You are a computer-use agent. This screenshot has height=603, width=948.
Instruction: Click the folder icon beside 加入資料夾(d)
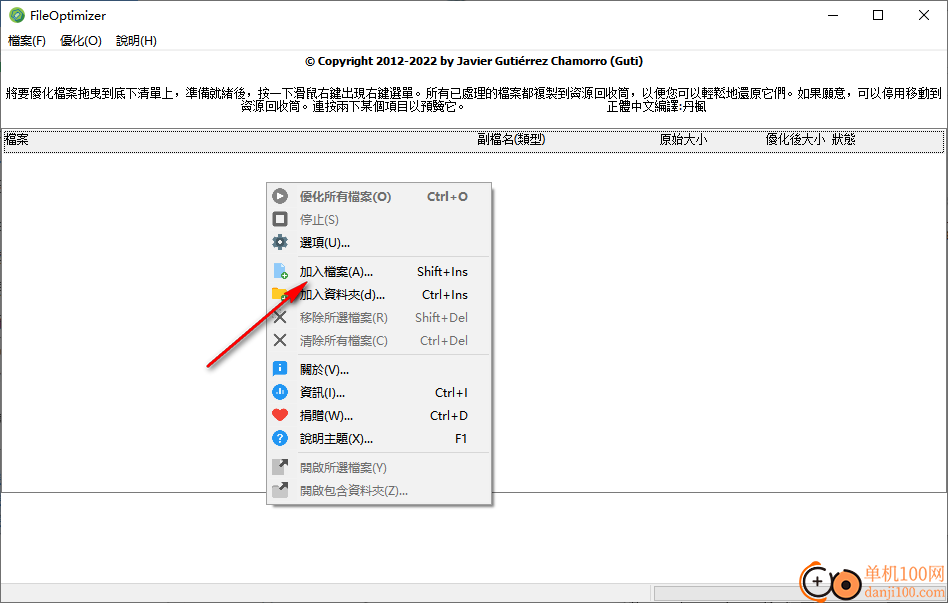280,294
